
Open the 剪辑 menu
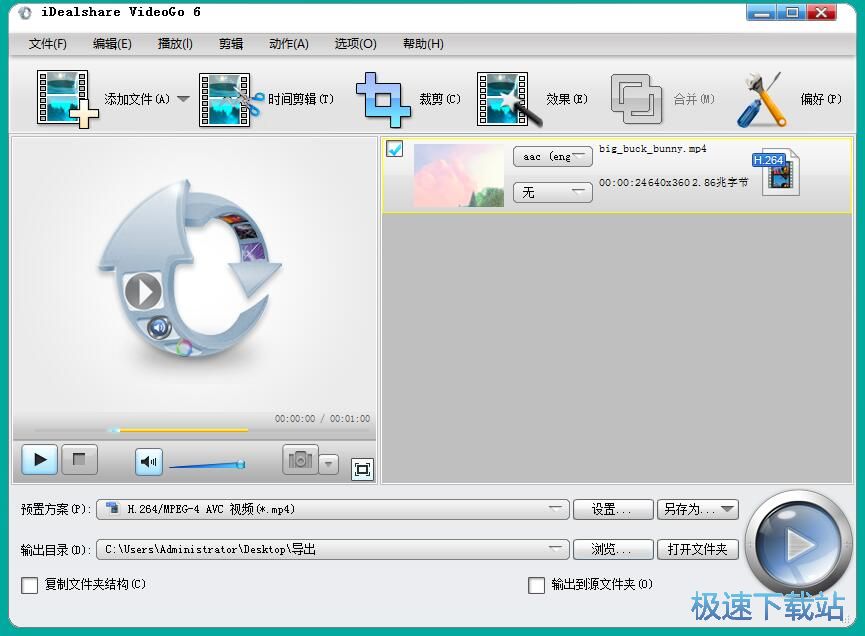click(231, 44)
